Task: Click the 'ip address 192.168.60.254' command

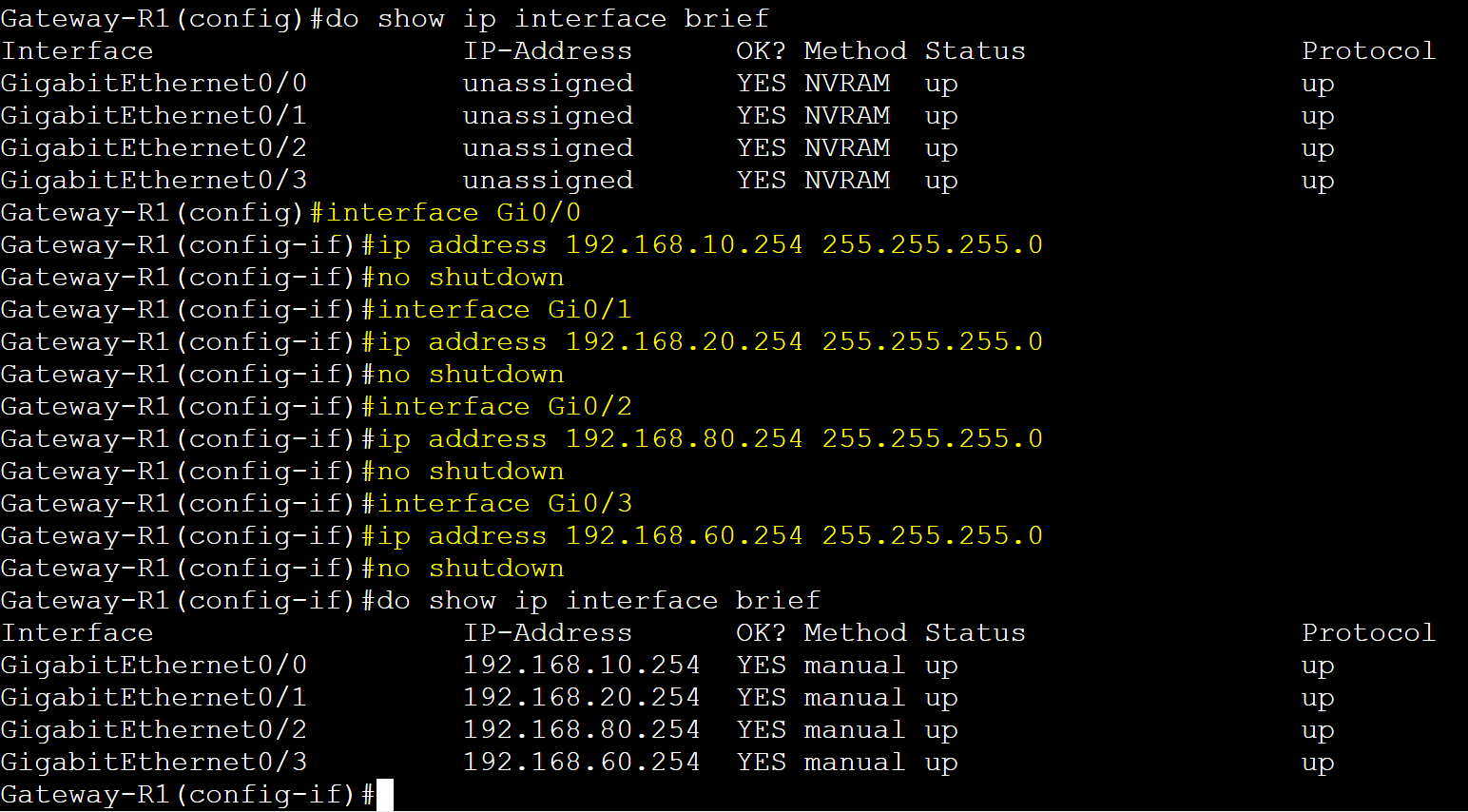Action: pyautogui.click(x=710, y=535)
